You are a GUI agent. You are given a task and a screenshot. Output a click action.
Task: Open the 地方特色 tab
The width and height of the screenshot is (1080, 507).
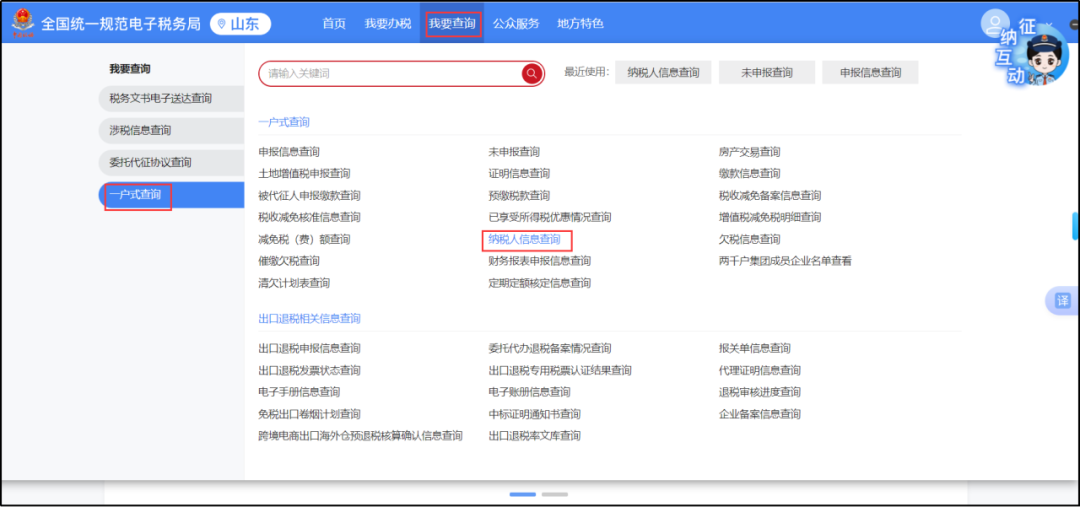coord(581,24)
